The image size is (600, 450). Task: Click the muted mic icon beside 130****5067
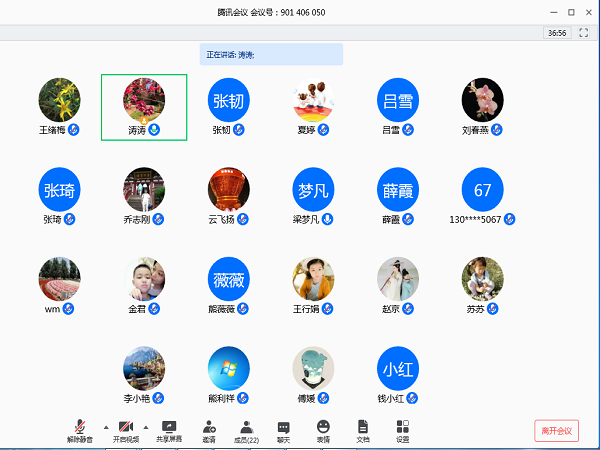pyautogui.click(x=509, y=219)
